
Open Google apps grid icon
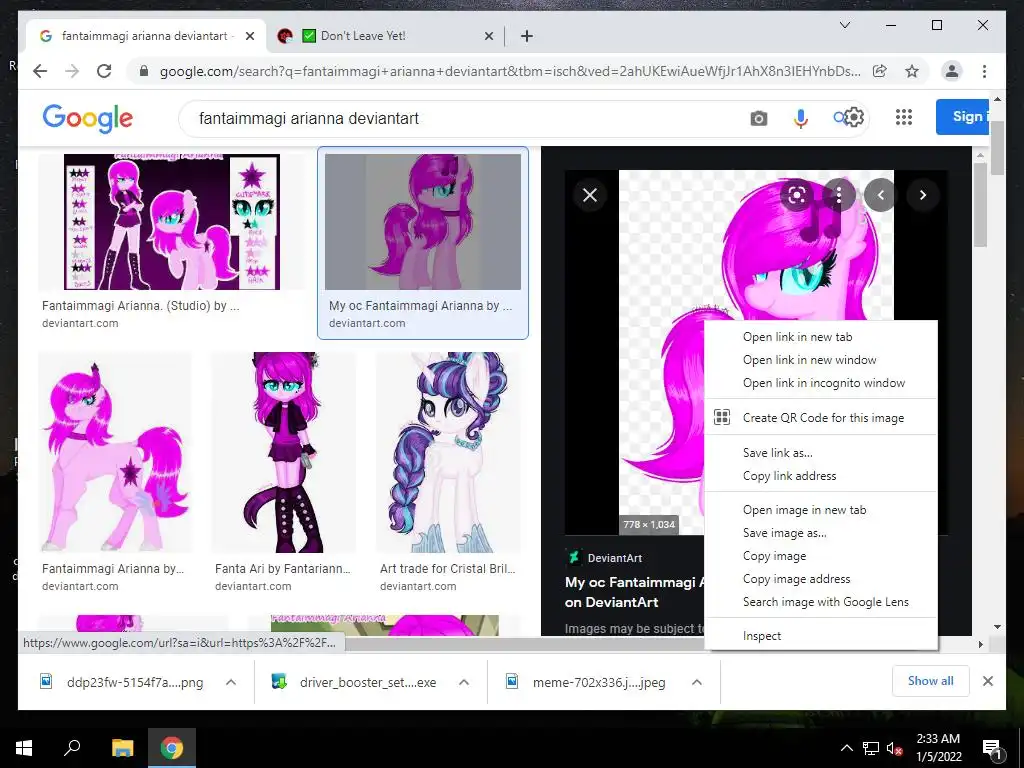coord(903,117)
